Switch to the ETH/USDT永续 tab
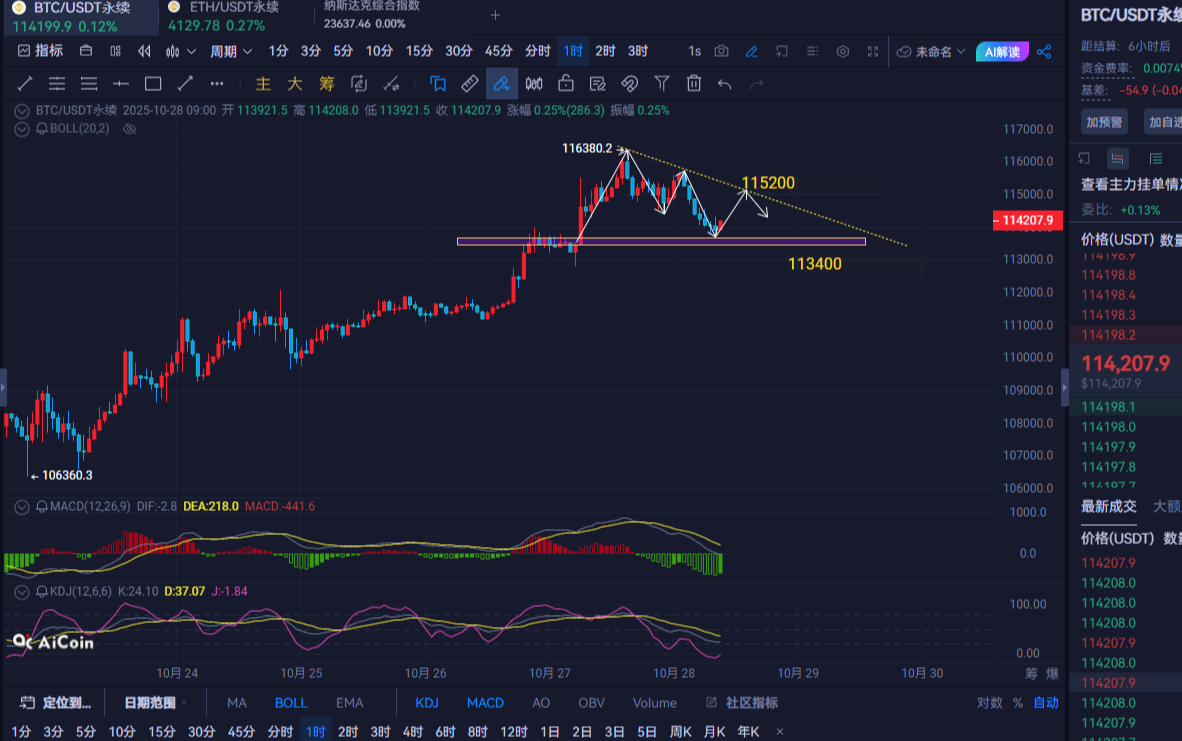 pyautogui.click(x=223, y=8)
